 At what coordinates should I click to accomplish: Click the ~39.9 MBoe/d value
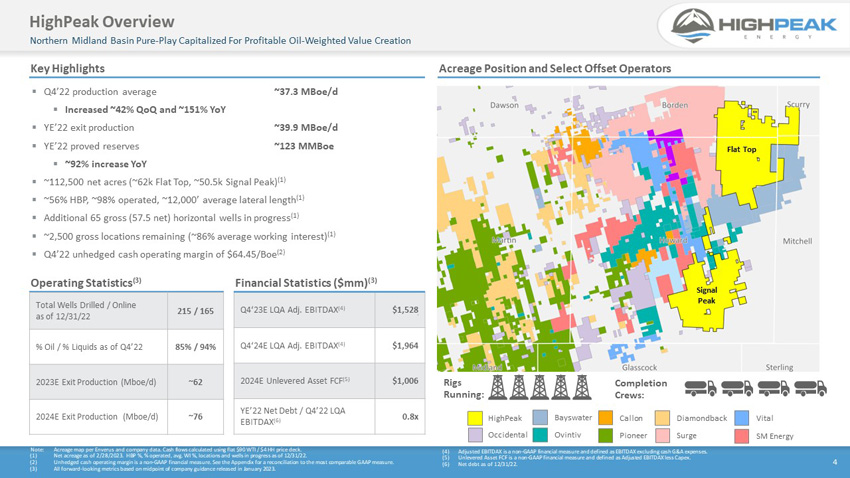tap(306, 127)
